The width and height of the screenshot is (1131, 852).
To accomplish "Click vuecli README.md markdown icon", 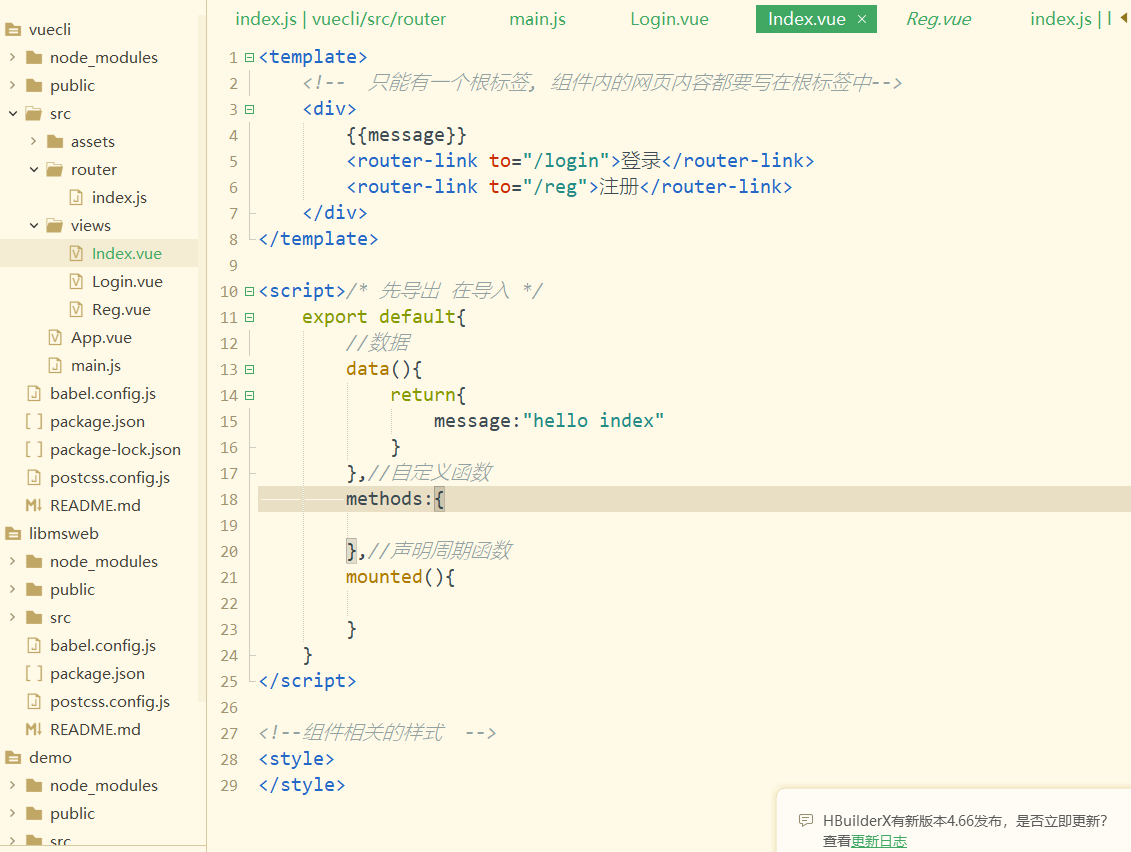I will (34, 506).
